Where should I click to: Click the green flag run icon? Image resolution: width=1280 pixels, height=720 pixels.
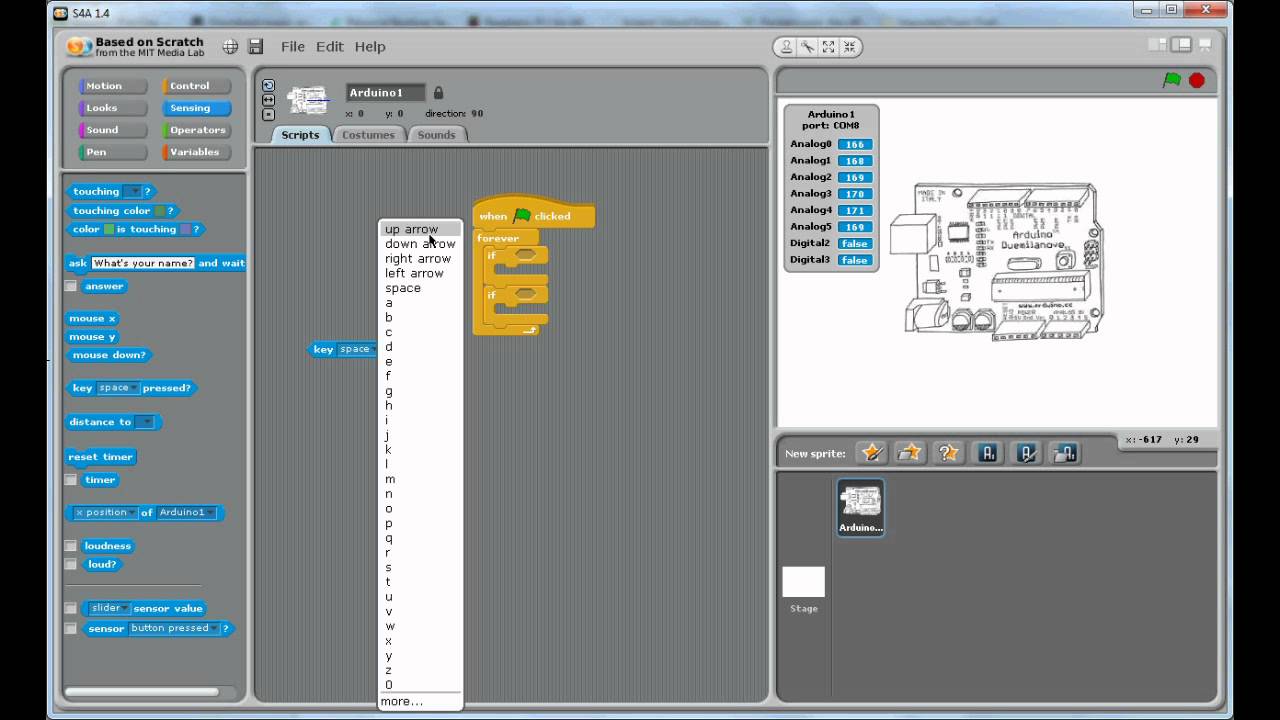click(x=1172, y=80)
